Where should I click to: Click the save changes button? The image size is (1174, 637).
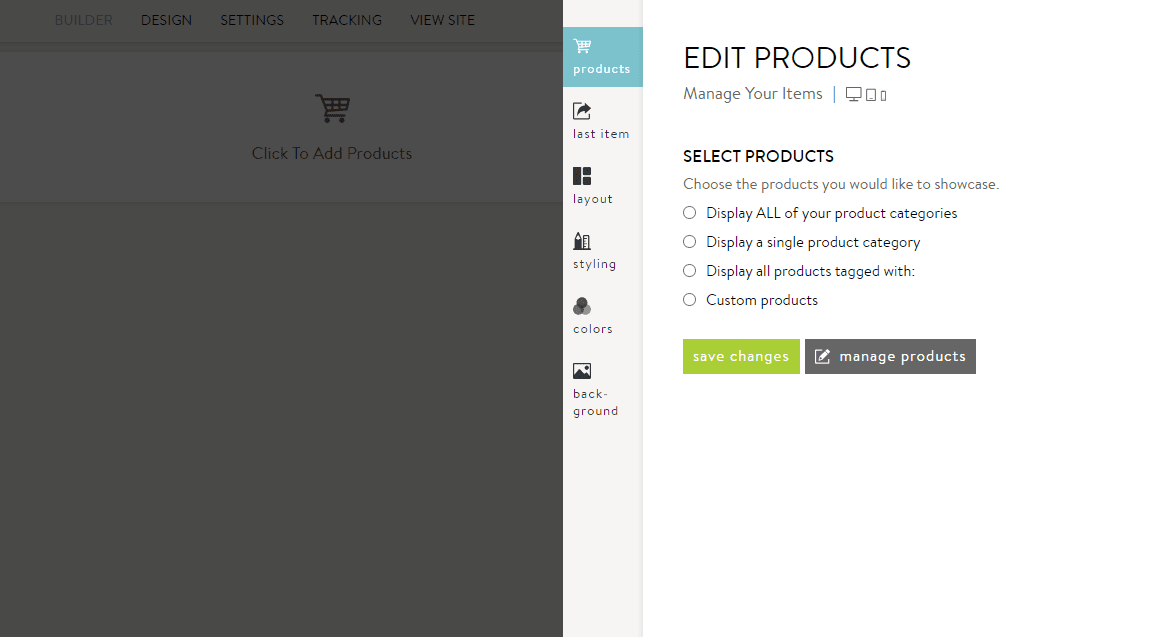(x=741, y=356)
